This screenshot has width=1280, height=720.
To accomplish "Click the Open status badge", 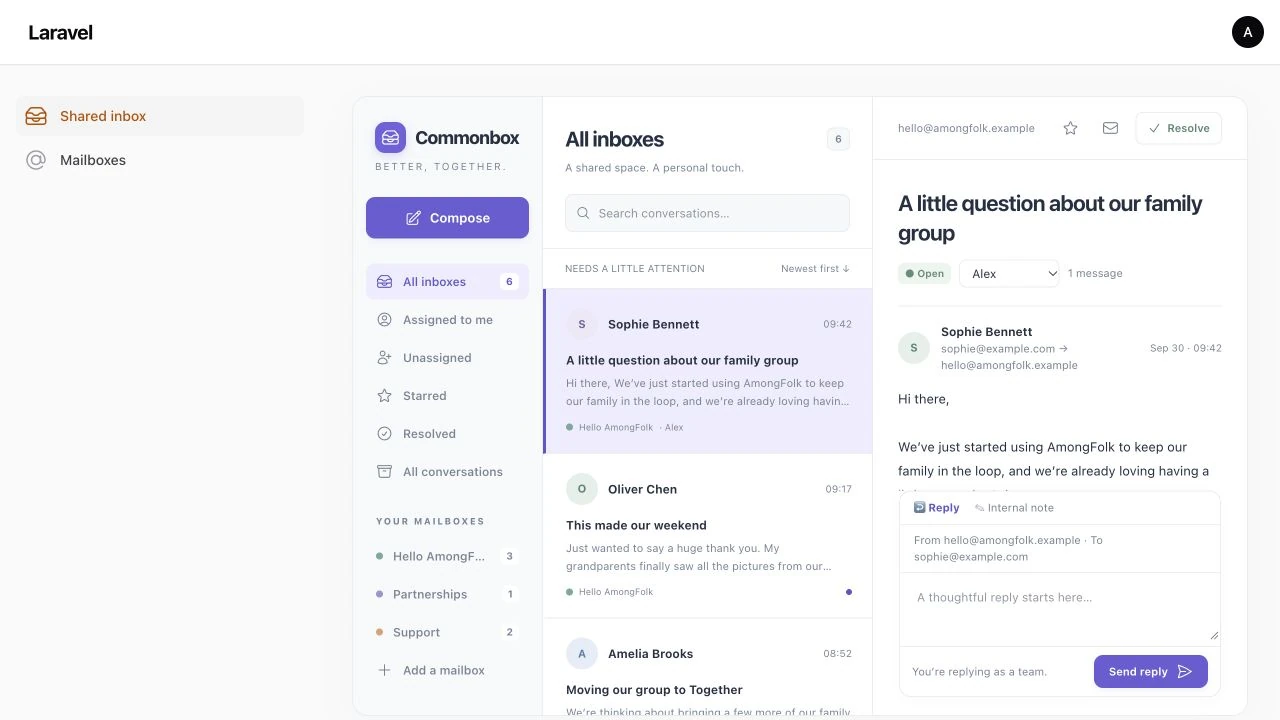I will pos(924,273).
